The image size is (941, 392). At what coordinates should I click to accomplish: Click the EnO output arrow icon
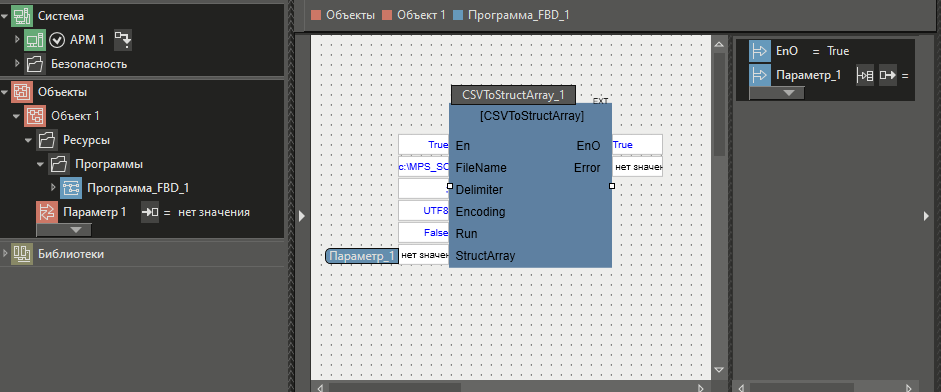(760, 51)
